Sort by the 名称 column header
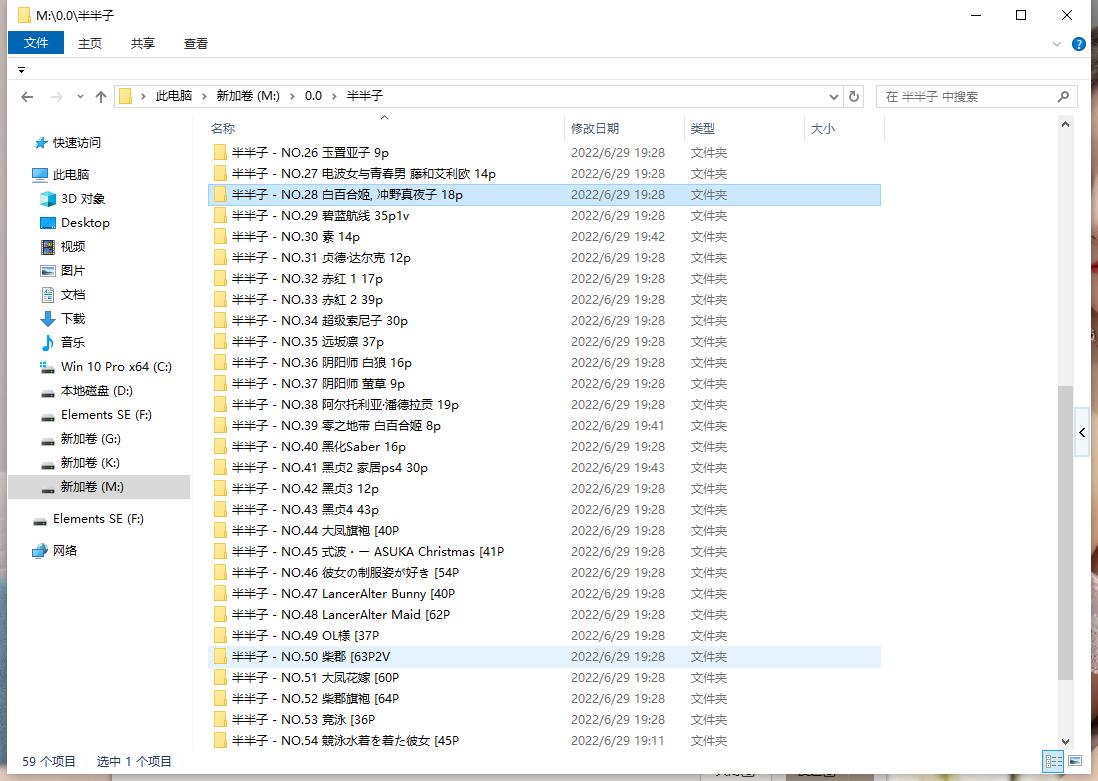Viewport: 1098px width, 781px height. tap(385, 128)
